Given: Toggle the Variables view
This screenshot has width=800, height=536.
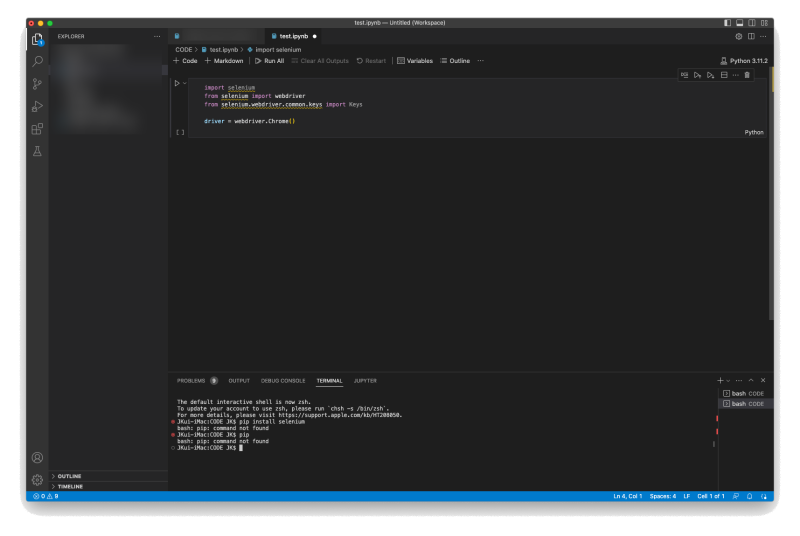Looking at the screenshot, I should coord(415,61).
